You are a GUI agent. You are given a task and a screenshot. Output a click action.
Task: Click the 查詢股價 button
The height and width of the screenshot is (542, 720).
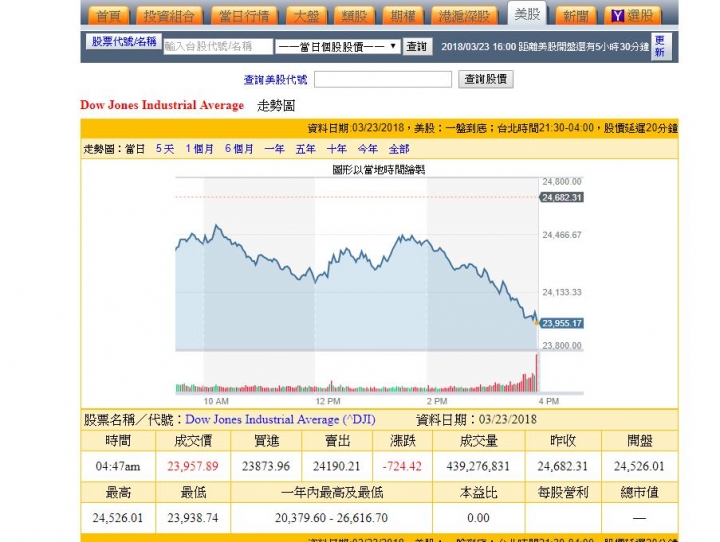(x=485, y=79)
